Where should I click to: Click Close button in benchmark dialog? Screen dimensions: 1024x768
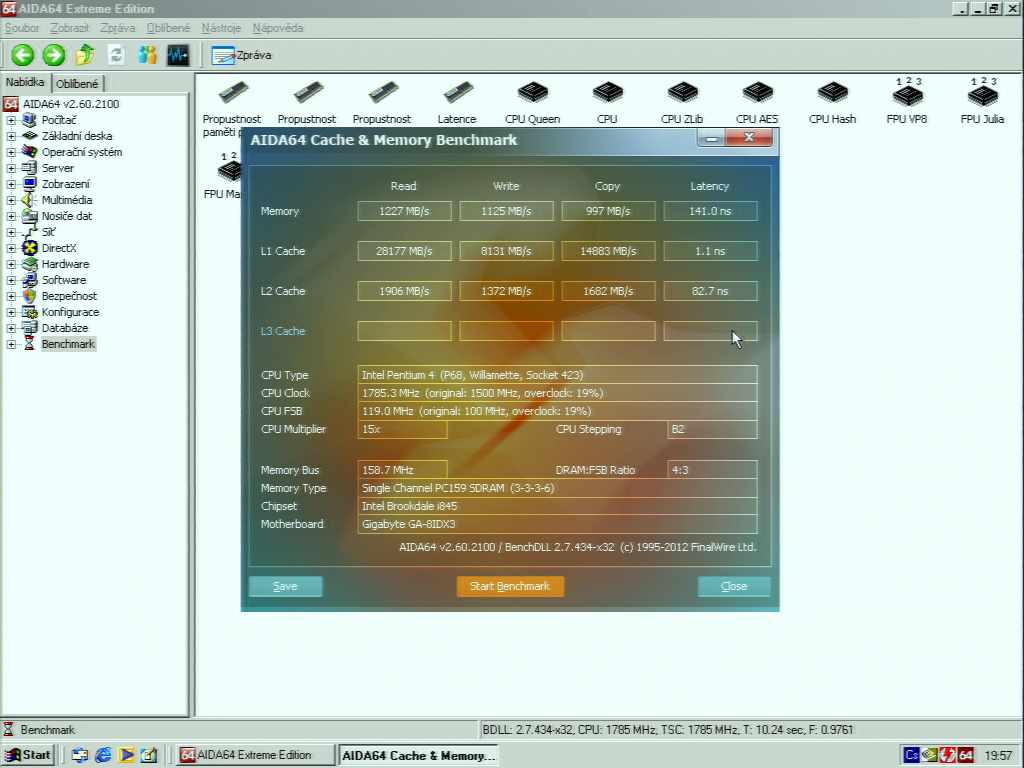(734, 586)
